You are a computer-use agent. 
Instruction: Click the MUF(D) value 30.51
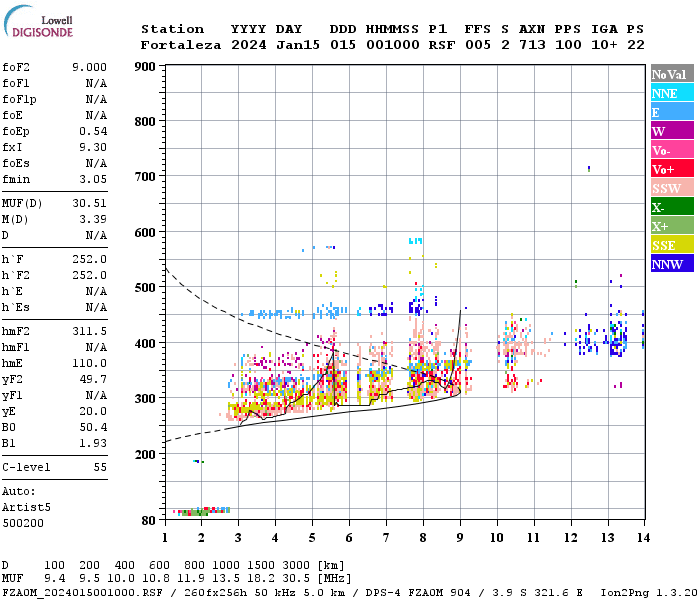pos(89,204)
